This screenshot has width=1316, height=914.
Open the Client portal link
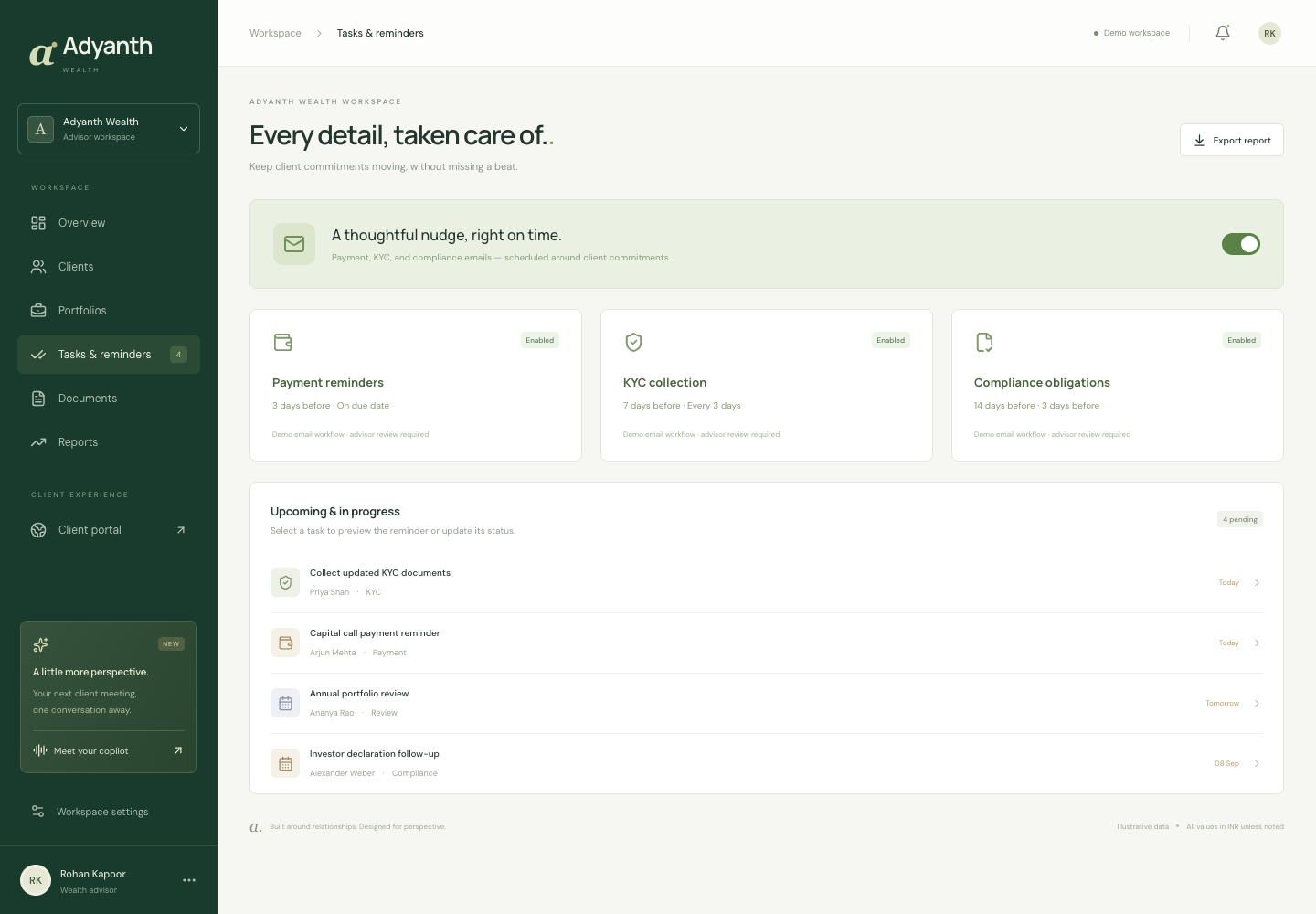pos(109,530)
